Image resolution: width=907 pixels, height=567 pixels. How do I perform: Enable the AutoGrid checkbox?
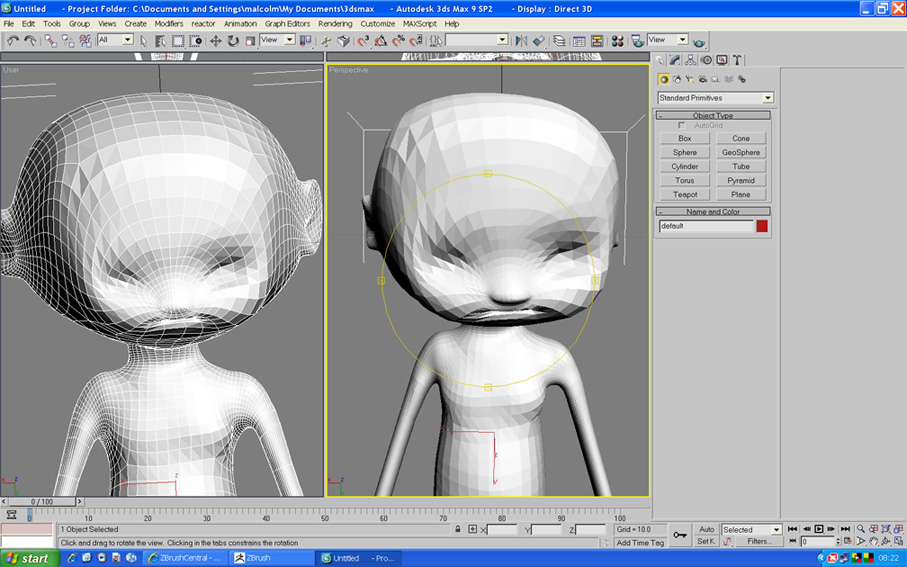[x=682, y=125]
